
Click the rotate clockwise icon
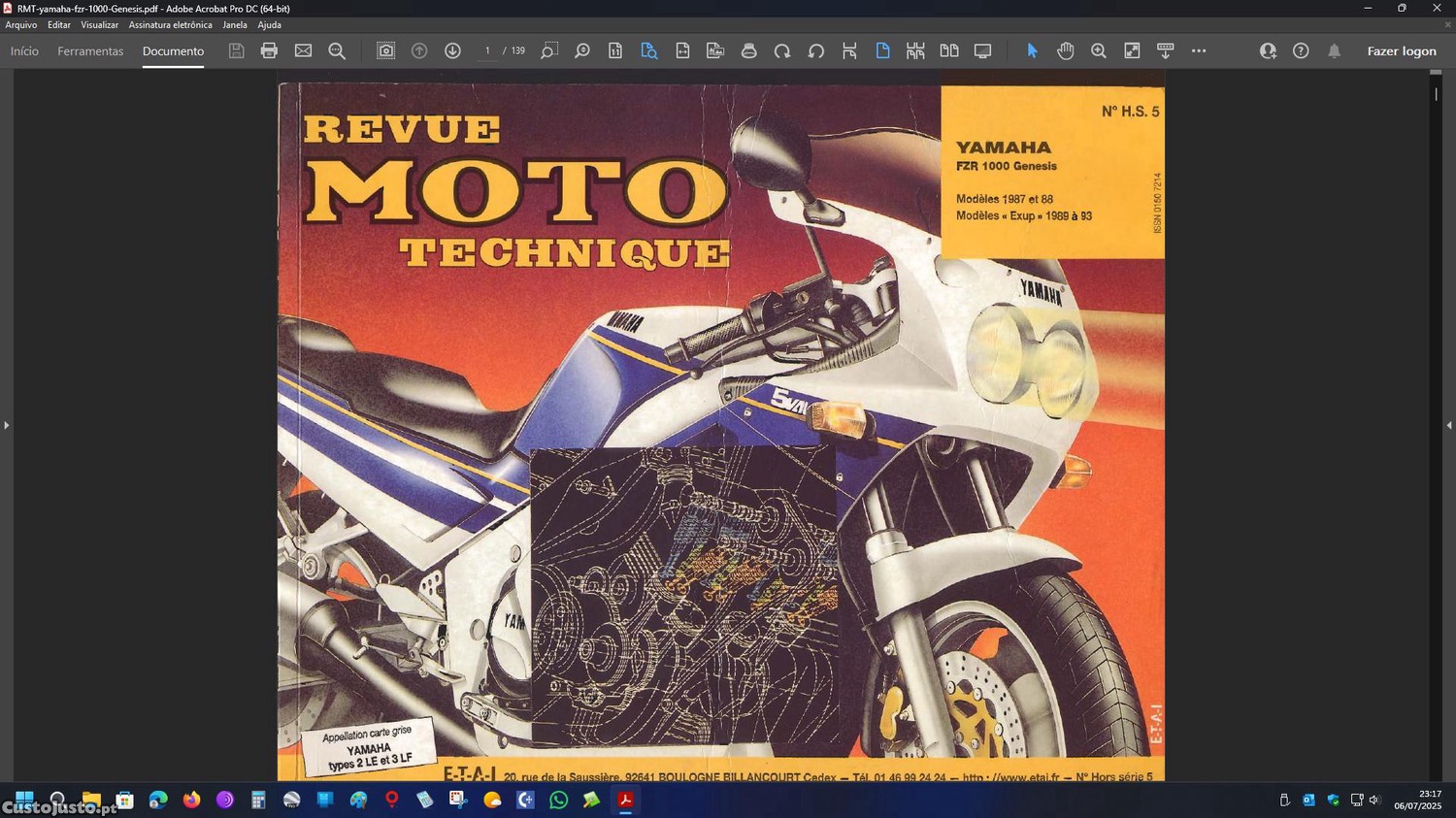(x=782, y=50)
